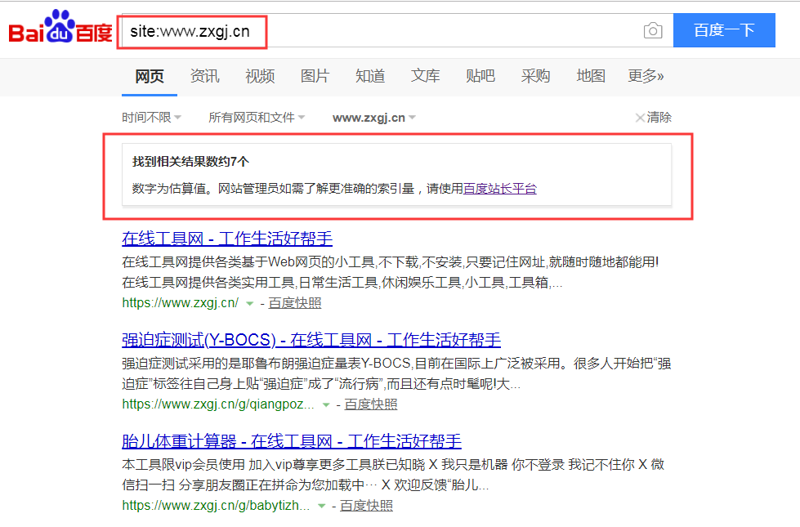Click the 百度一下 search button
The height and width of the screenshot is (527, 800).
tap(724, 30)
